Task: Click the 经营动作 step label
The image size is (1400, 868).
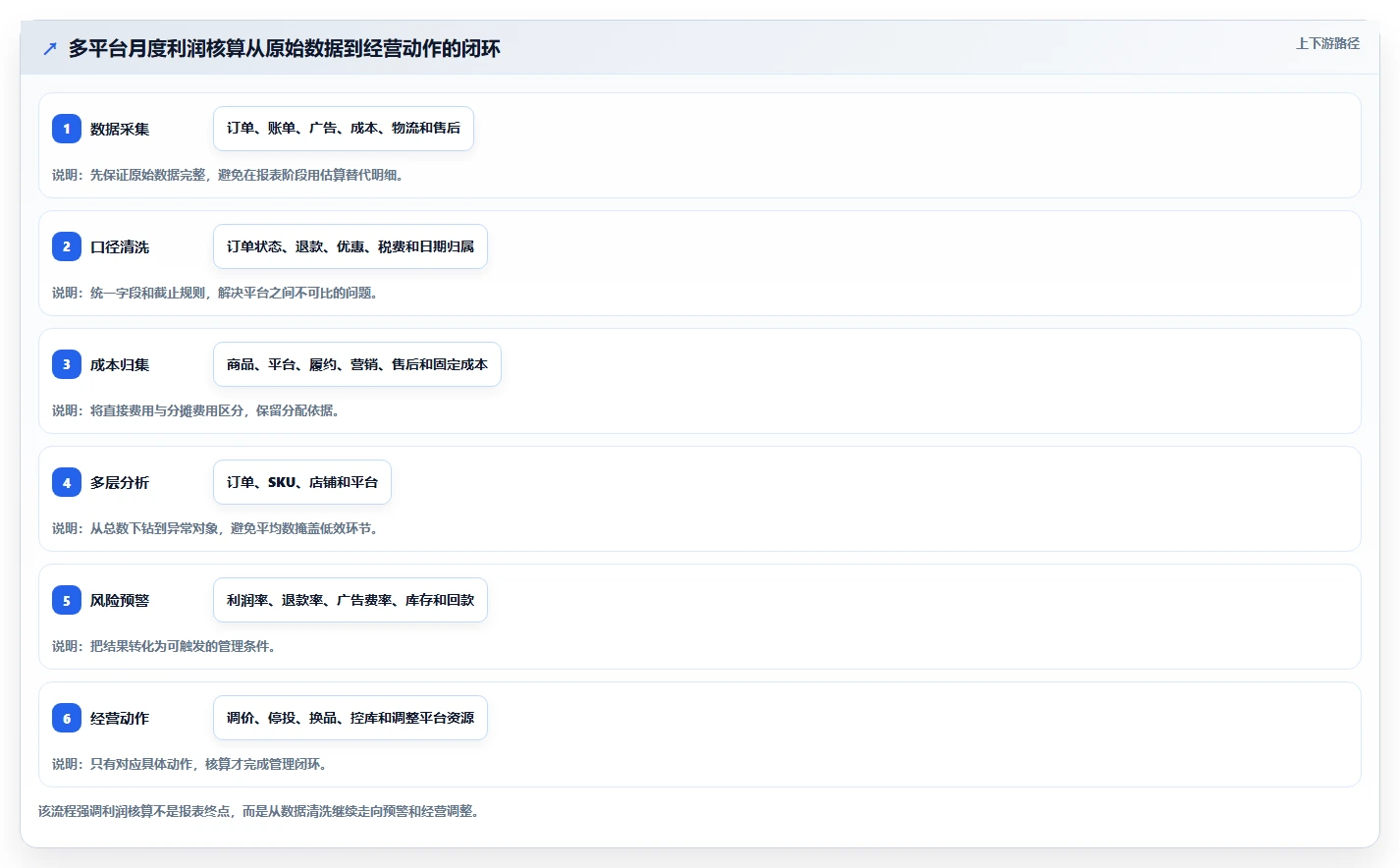Action: (x=120, y=718)
